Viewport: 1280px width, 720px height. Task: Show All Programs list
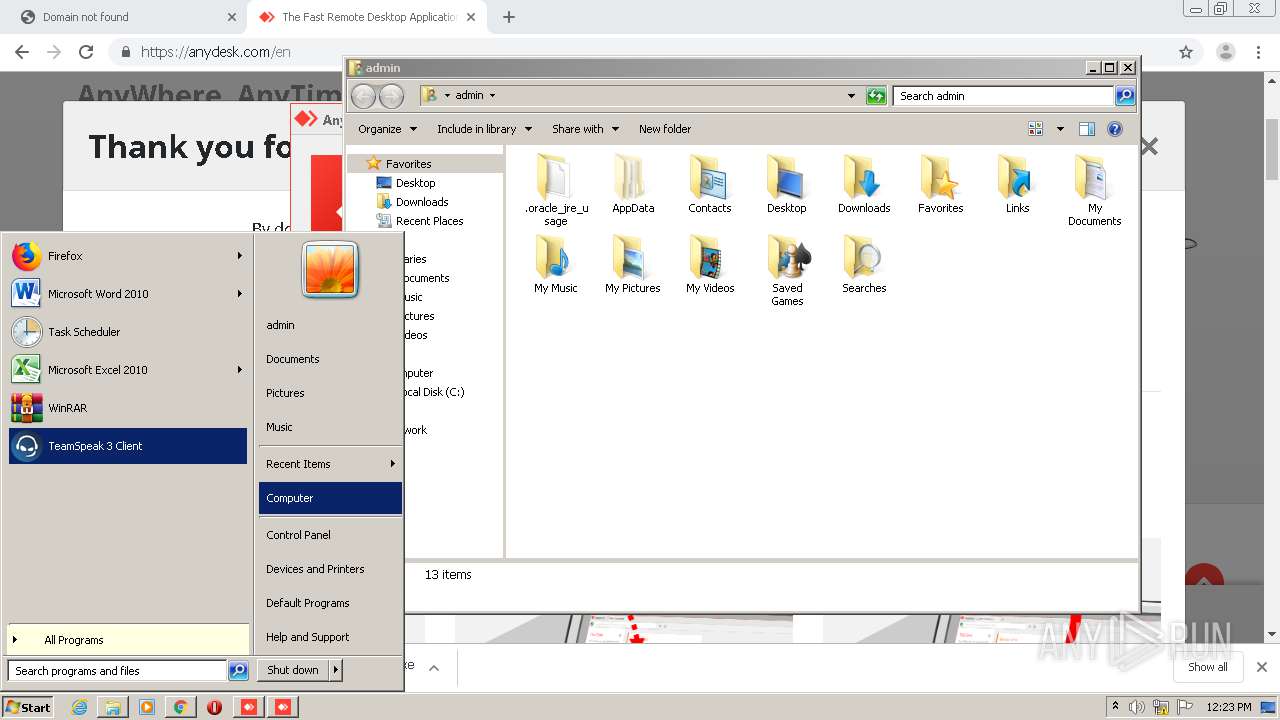click(128, 640)
